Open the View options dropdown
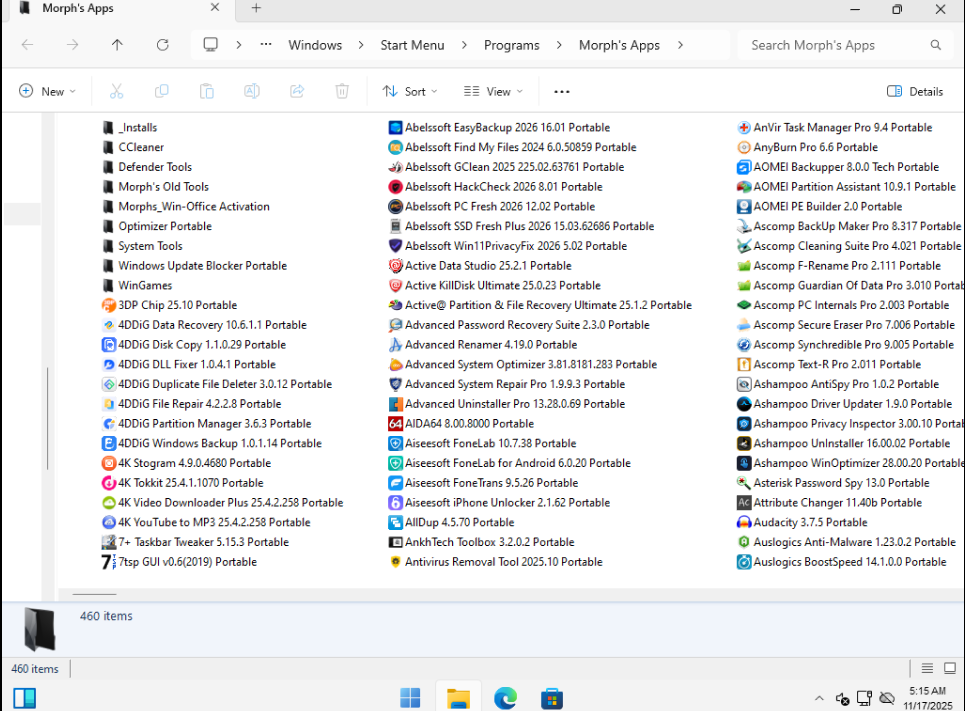Image resolution: width=965 pixels, height=711 pixels. [494, 91]
